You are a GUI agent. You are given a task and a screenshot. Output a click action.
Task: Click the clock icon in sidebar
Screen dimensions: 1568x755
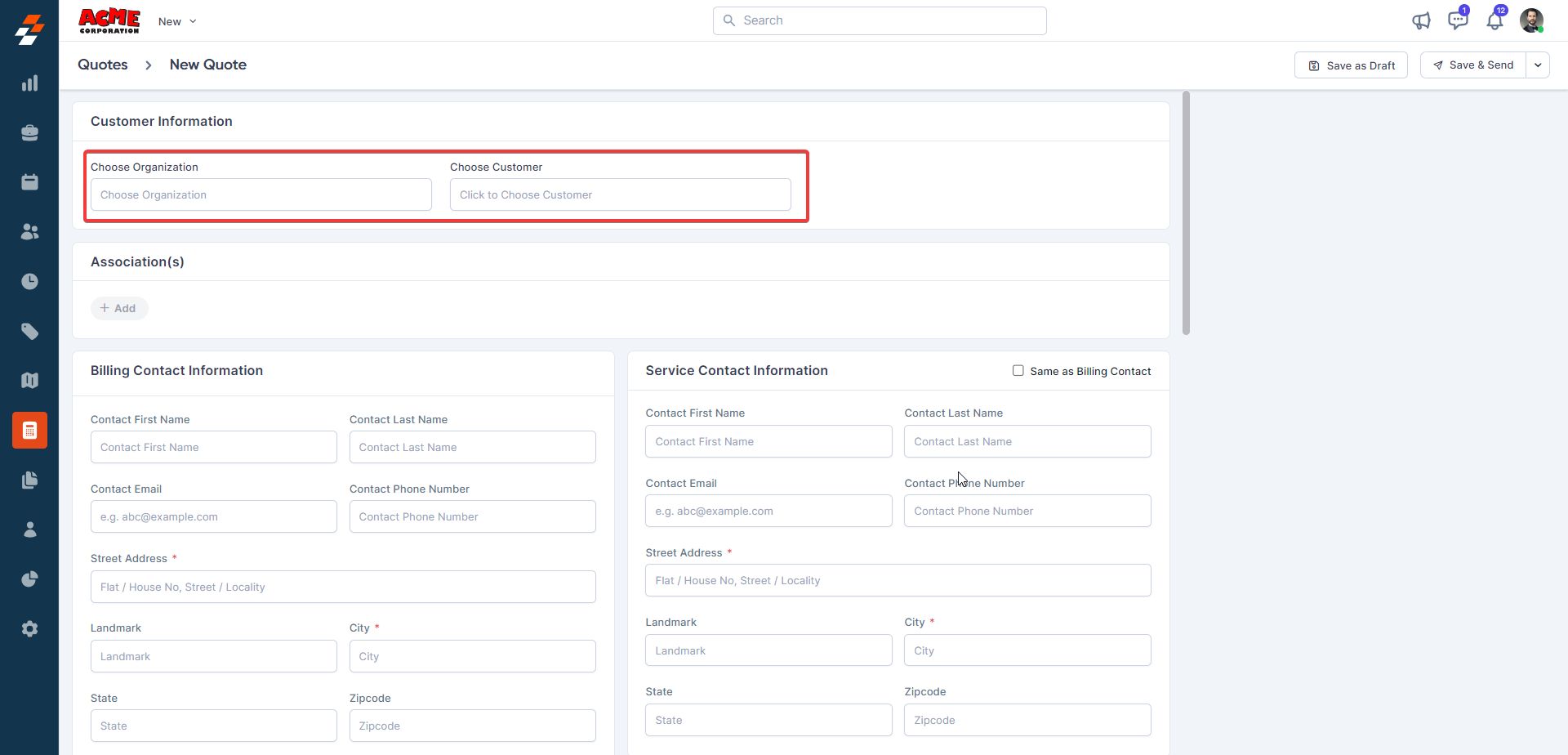tap(29, 282)
